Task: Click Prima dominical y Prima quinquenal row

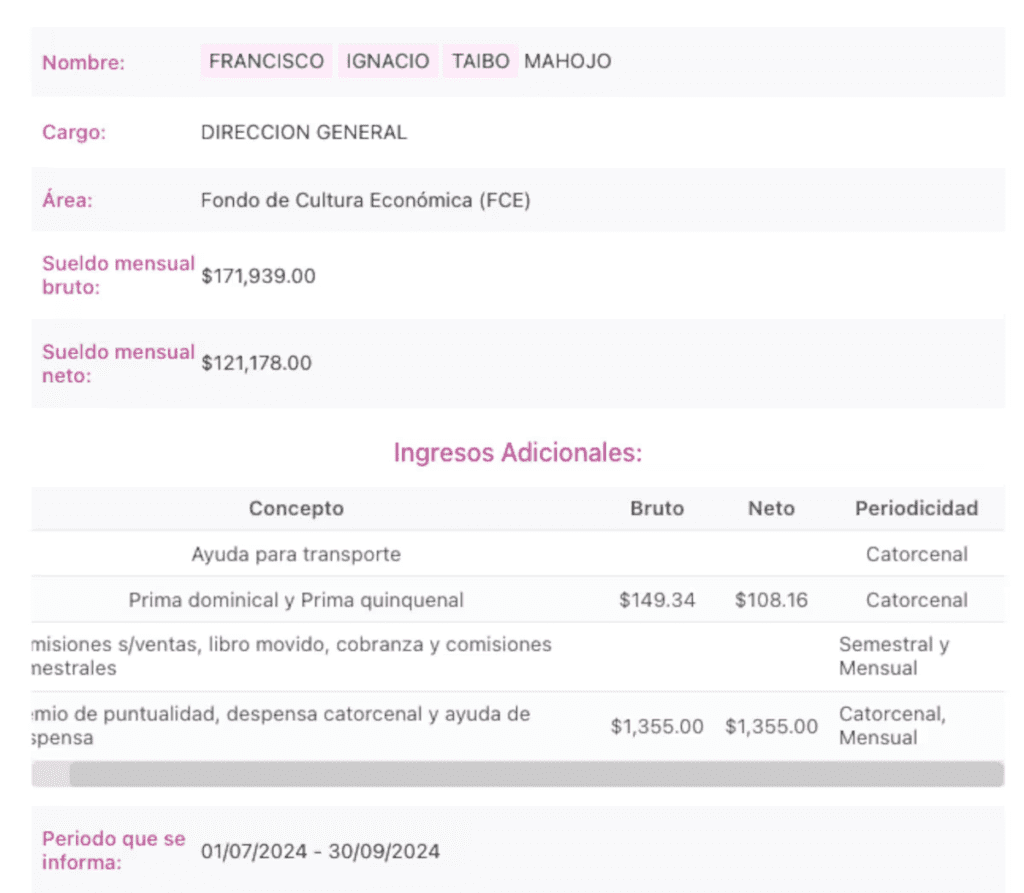Action: coord(296,600)
